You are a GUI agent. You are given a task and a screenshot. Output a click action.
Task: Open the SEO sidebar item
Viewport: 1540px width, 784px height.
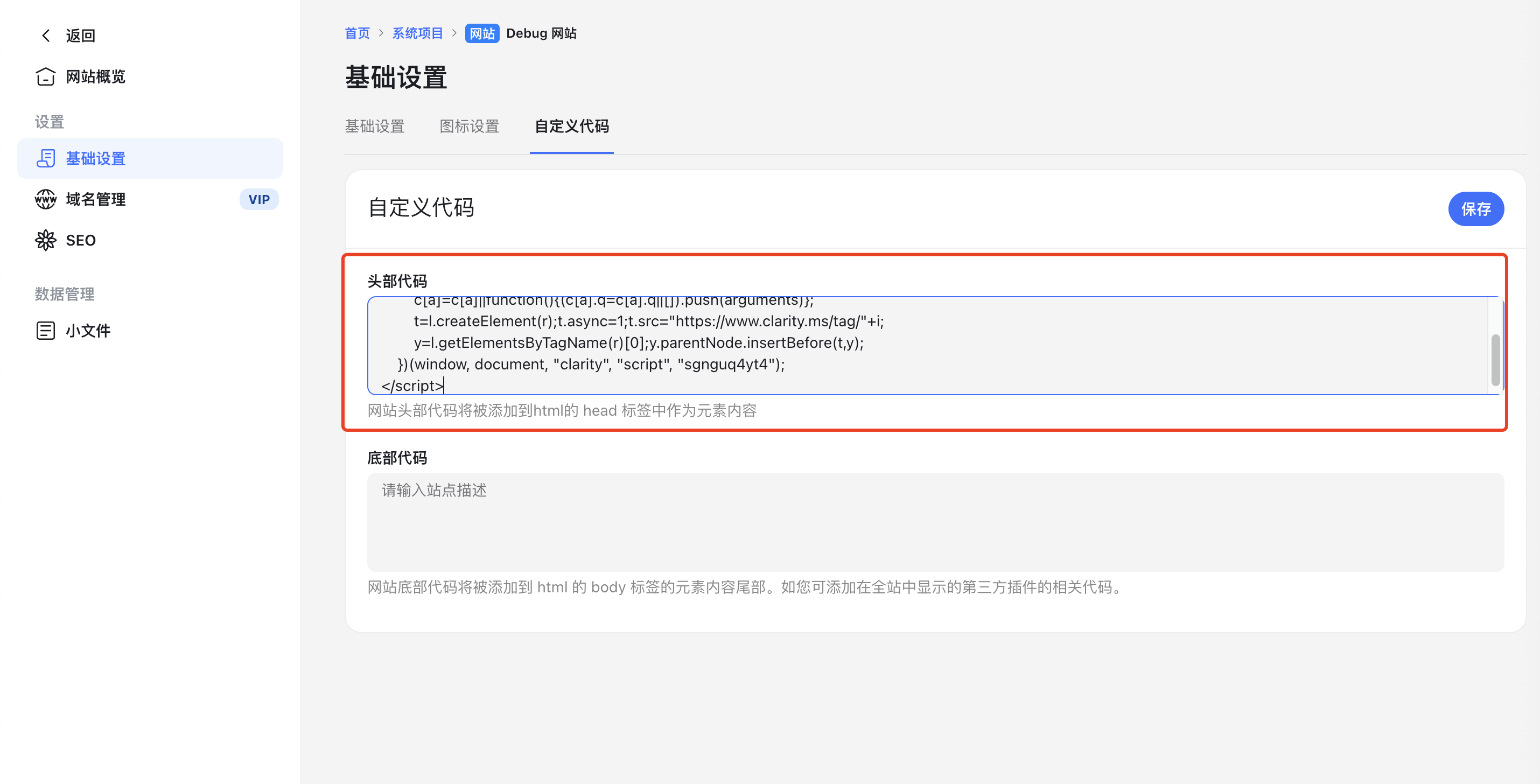point(150,240)
